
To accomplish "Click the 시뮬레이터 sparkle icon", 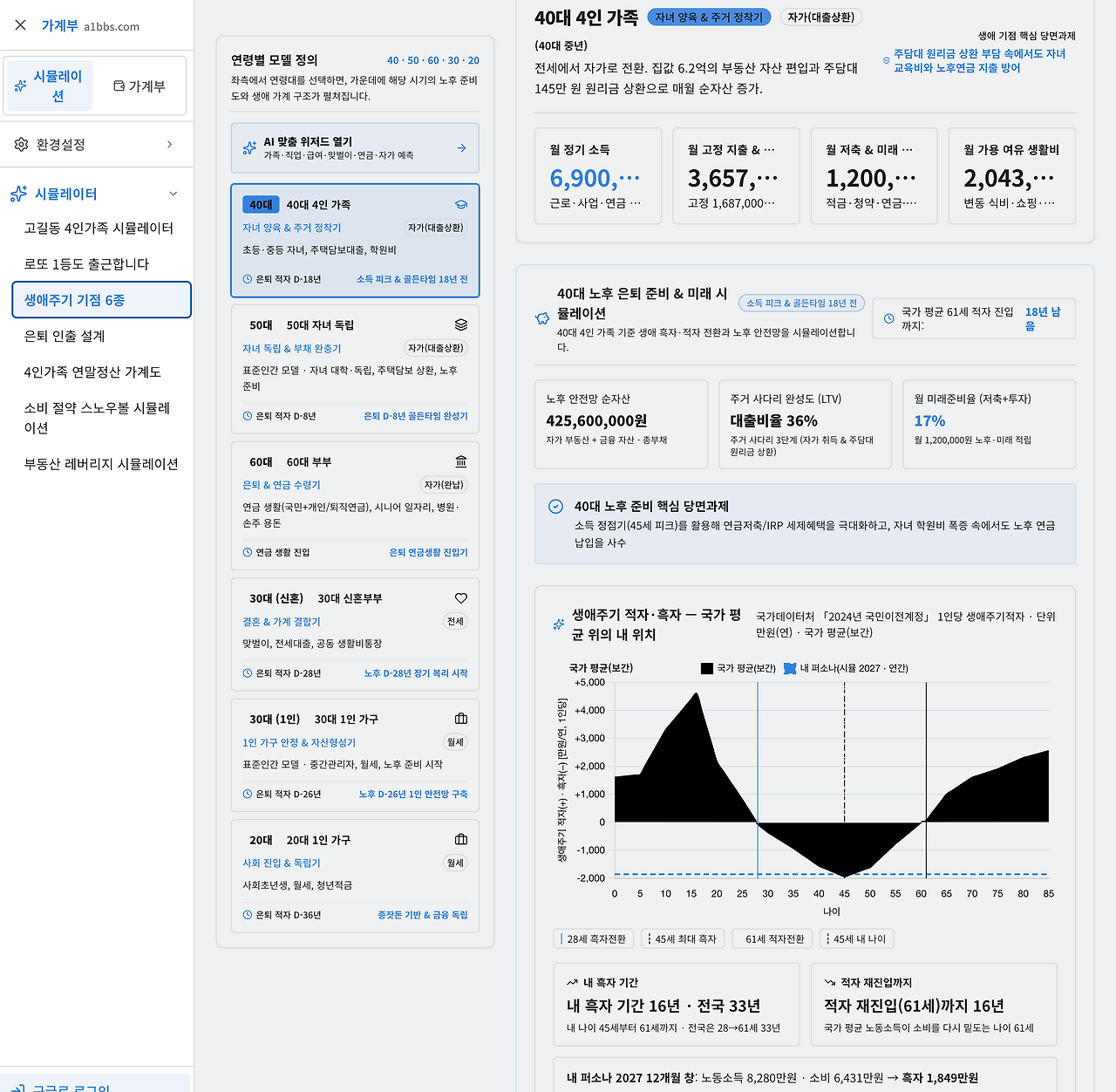I will click(x=18, y=194).
